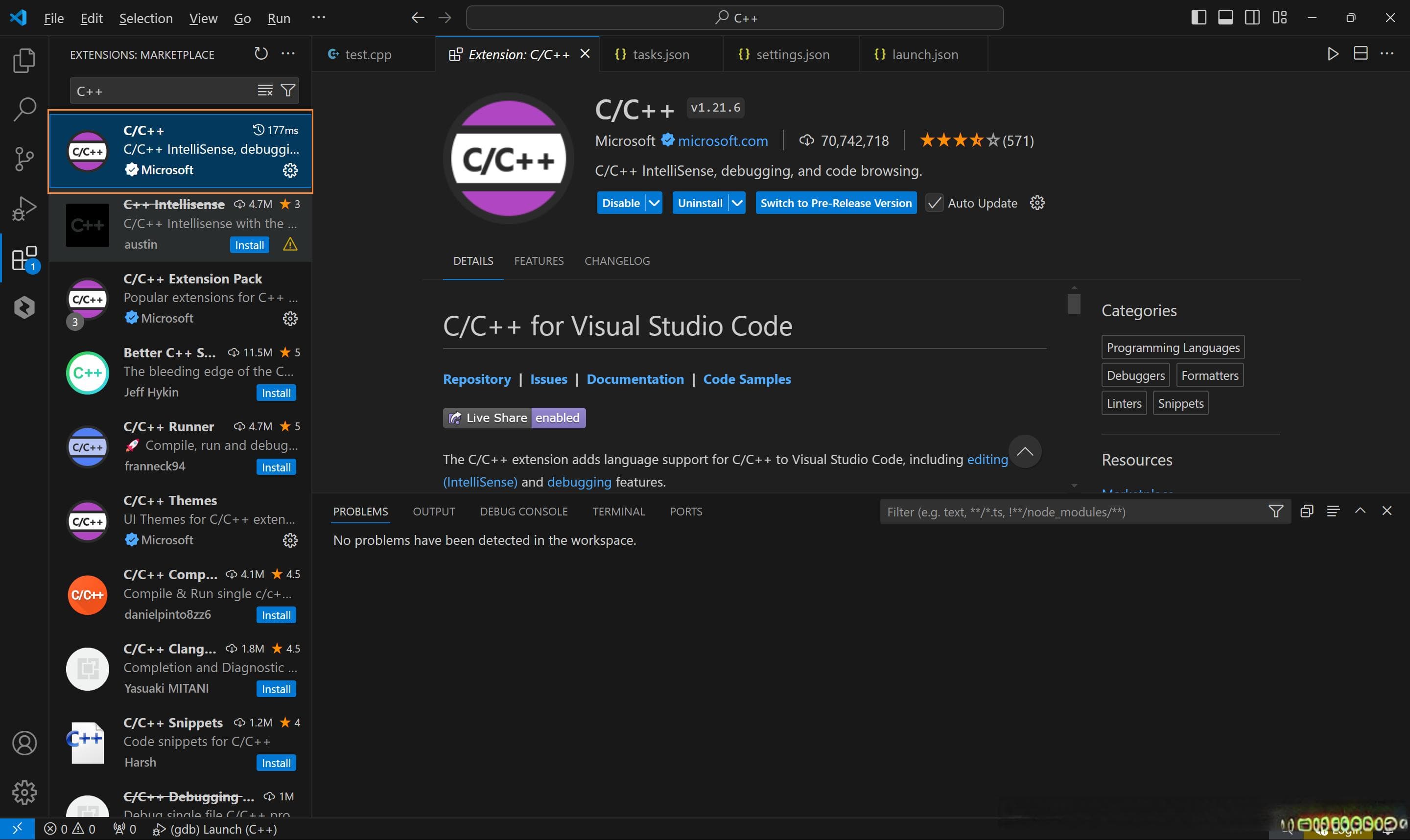The width and height of the screenshot is (1410, 840).
Task: Go back with the navigation arrow
Action: (418, 18)
